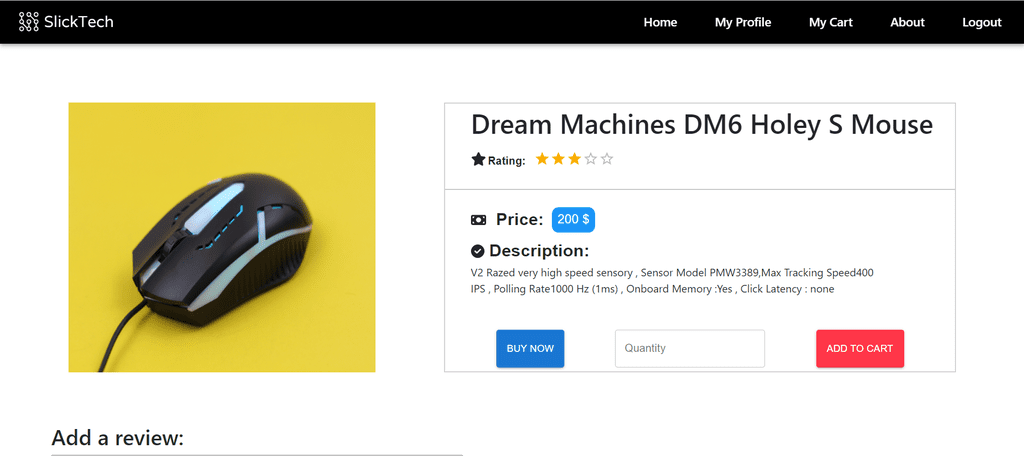Click the BUY NOW button
Viewport: 1024px width, 456px height.
[530, 348]
